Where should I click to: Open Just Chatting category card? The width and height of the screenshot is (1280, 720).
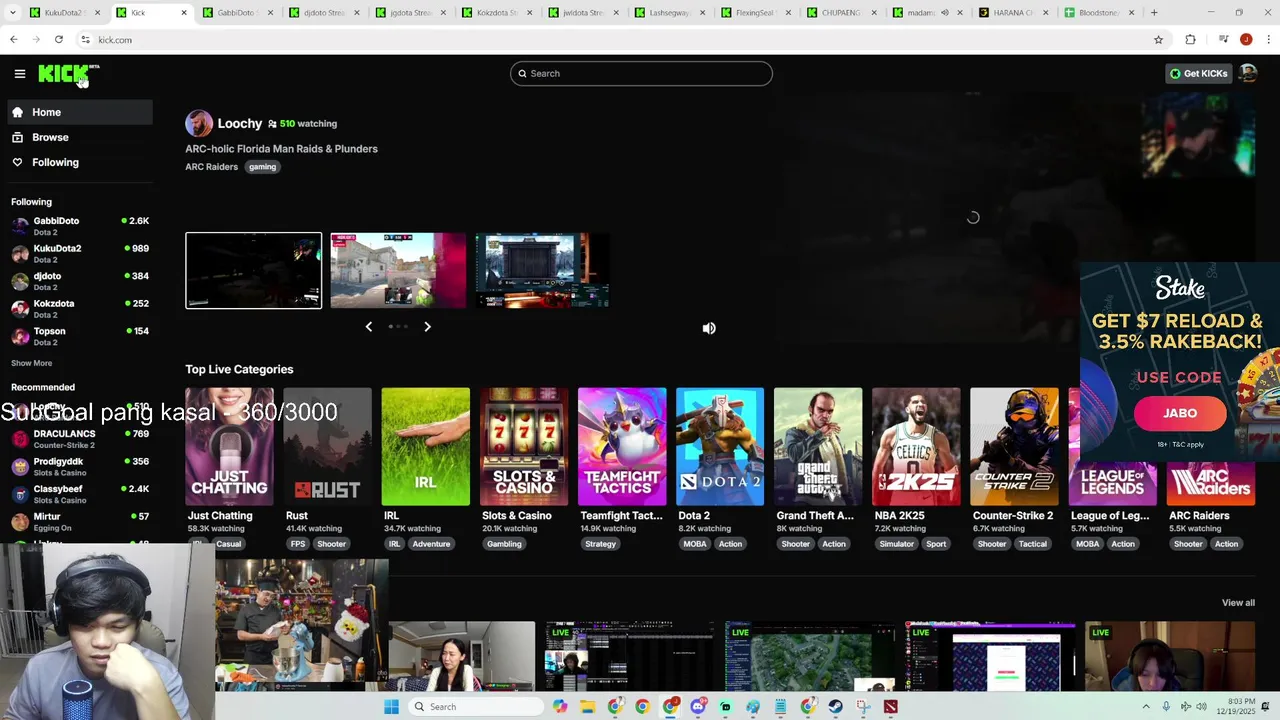click(229, 447)
